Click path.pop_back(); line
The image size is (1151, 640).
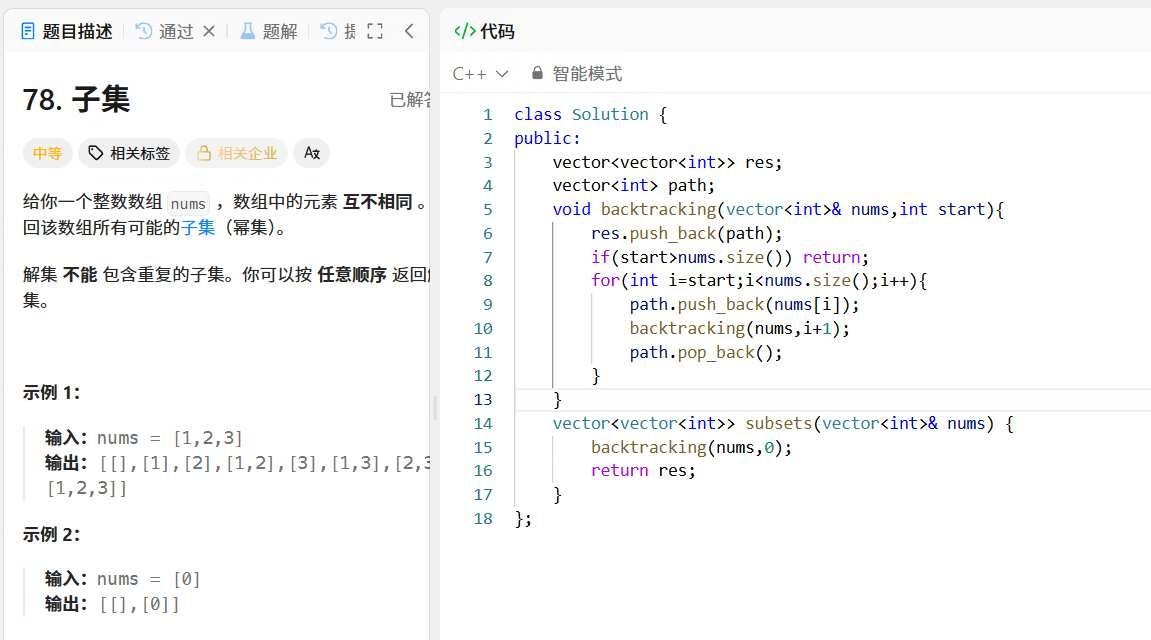[705, 352]
